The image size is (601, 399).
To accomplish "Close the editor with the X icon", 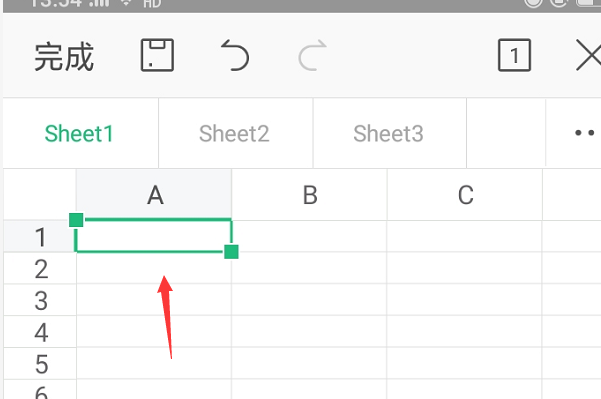I will 588,56.
